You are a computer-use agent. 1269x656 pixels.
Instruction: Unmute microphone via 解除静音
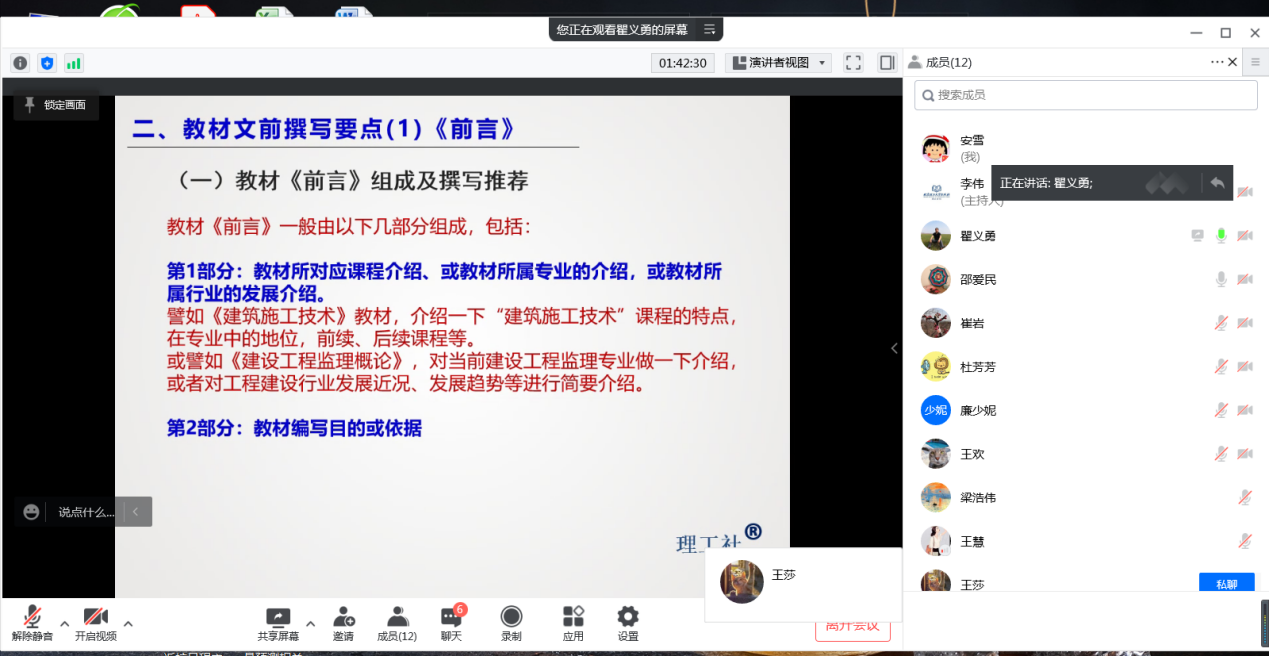pyautogui.click(x=32, y=623)
